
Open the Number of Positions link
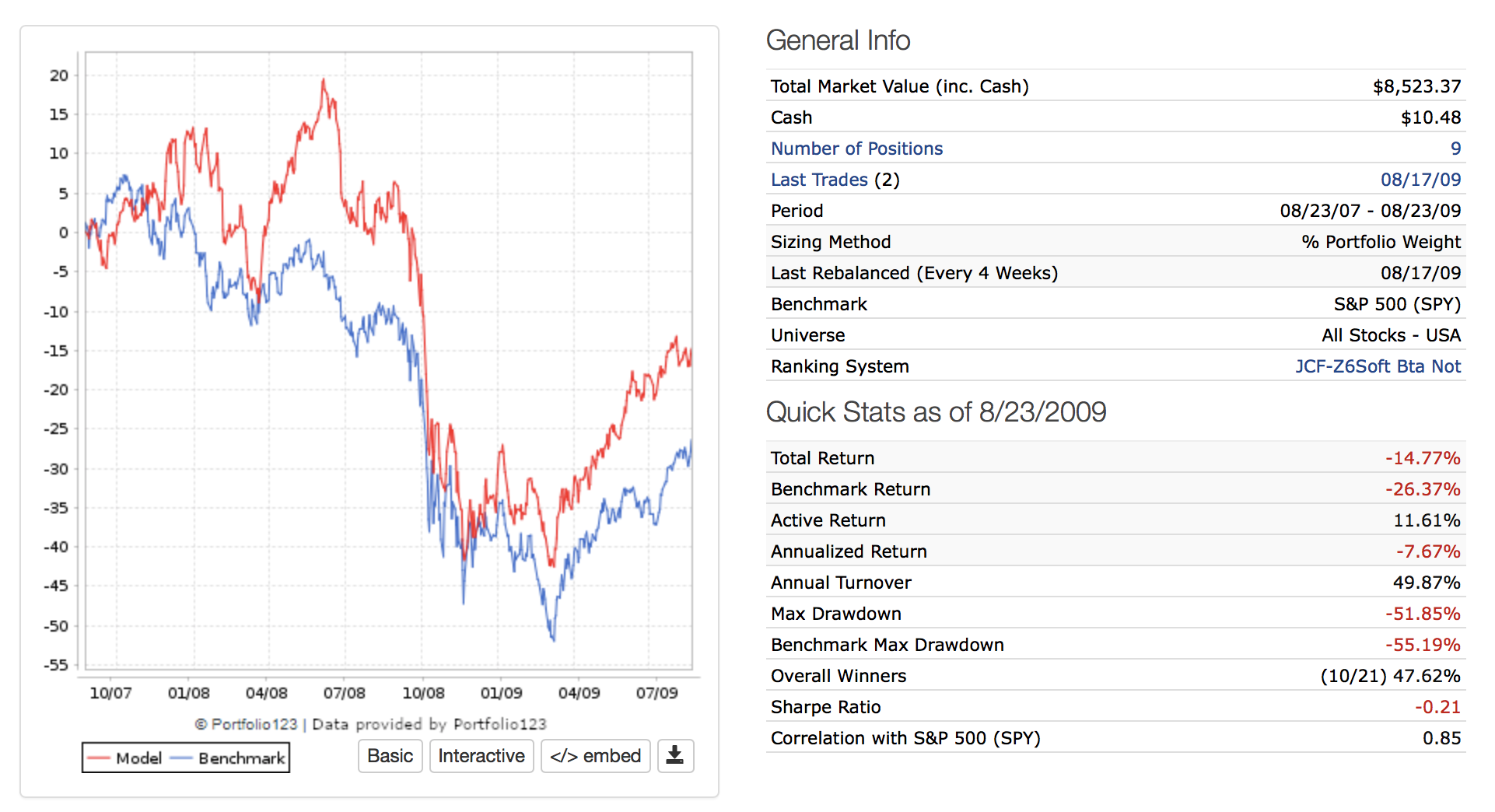(856, 149)
